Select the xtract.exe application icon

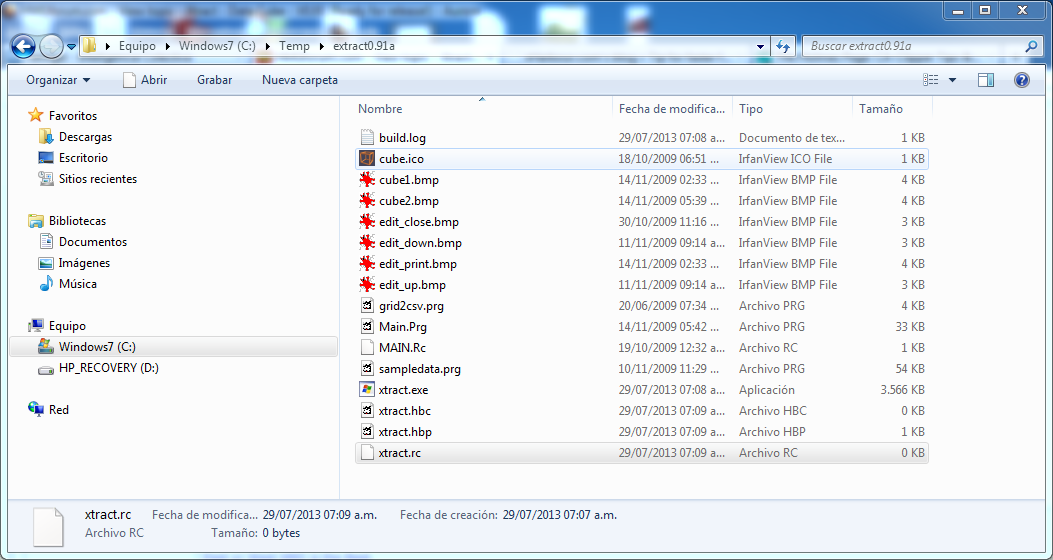point(367,390)
